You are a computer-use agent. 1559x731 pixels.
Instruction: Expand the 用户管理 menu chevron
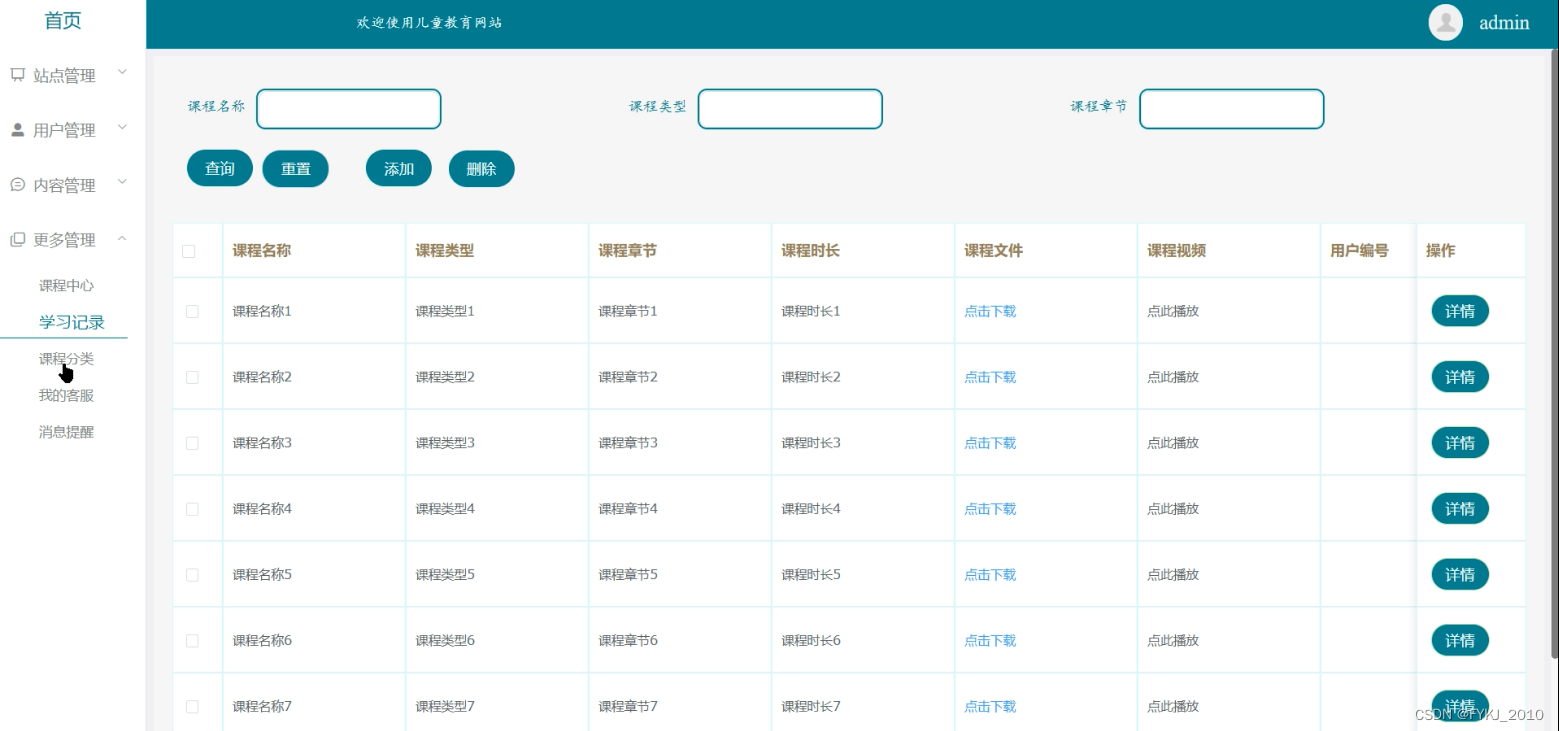(x=122, y=128)
